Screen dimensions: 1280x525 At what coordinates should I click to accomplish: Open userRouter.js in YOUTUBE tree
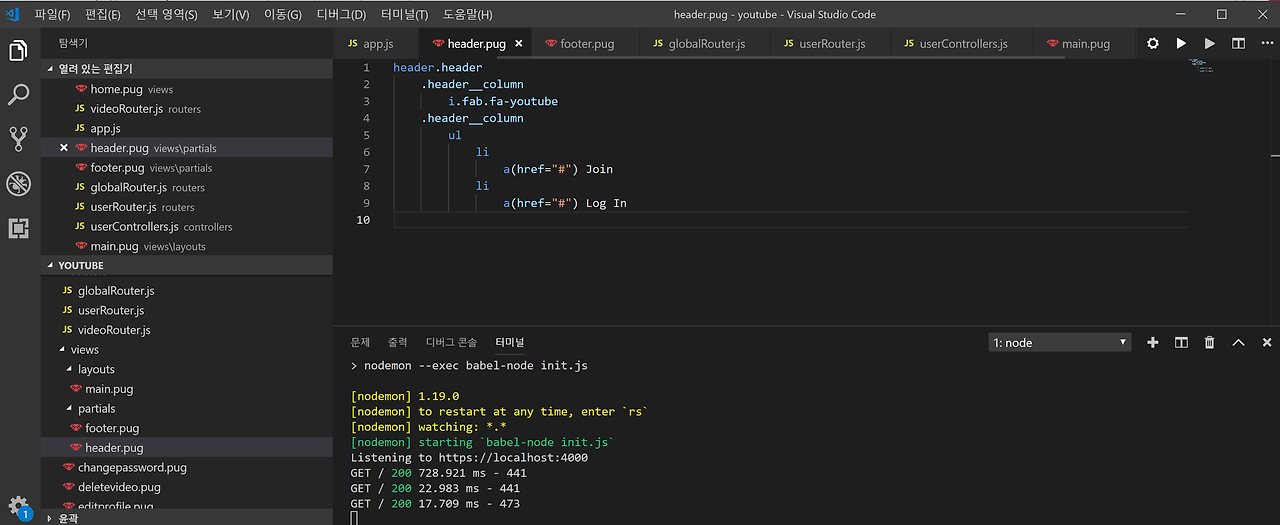187,310
